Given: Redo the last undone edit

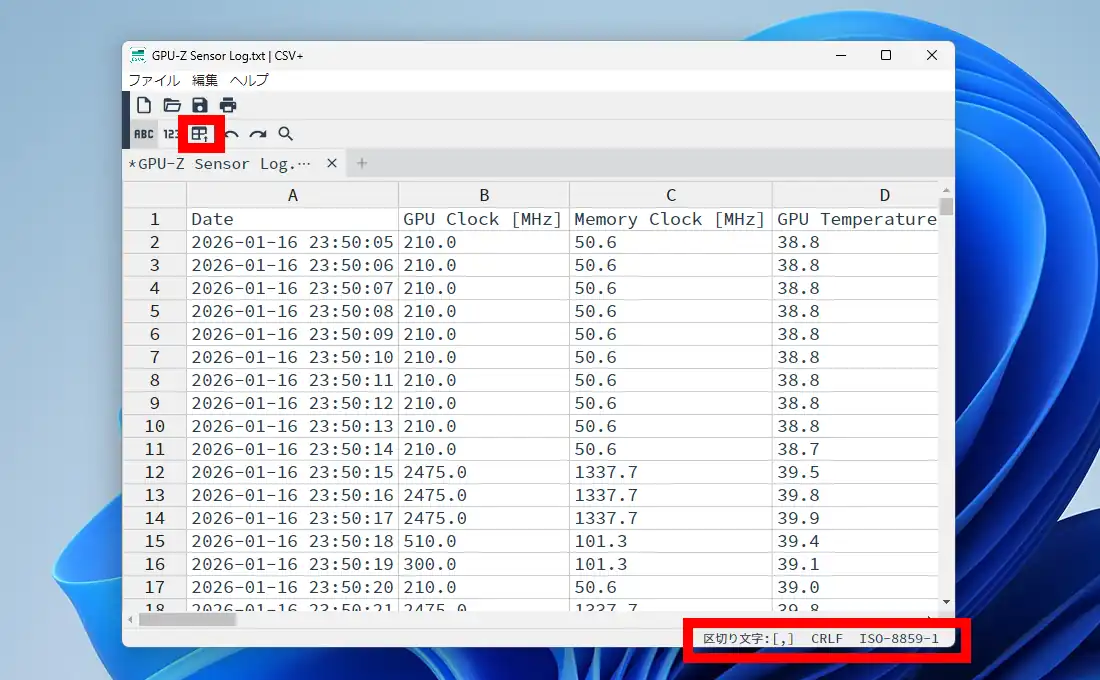Looking at the screenshot, I should click(258, 134).
